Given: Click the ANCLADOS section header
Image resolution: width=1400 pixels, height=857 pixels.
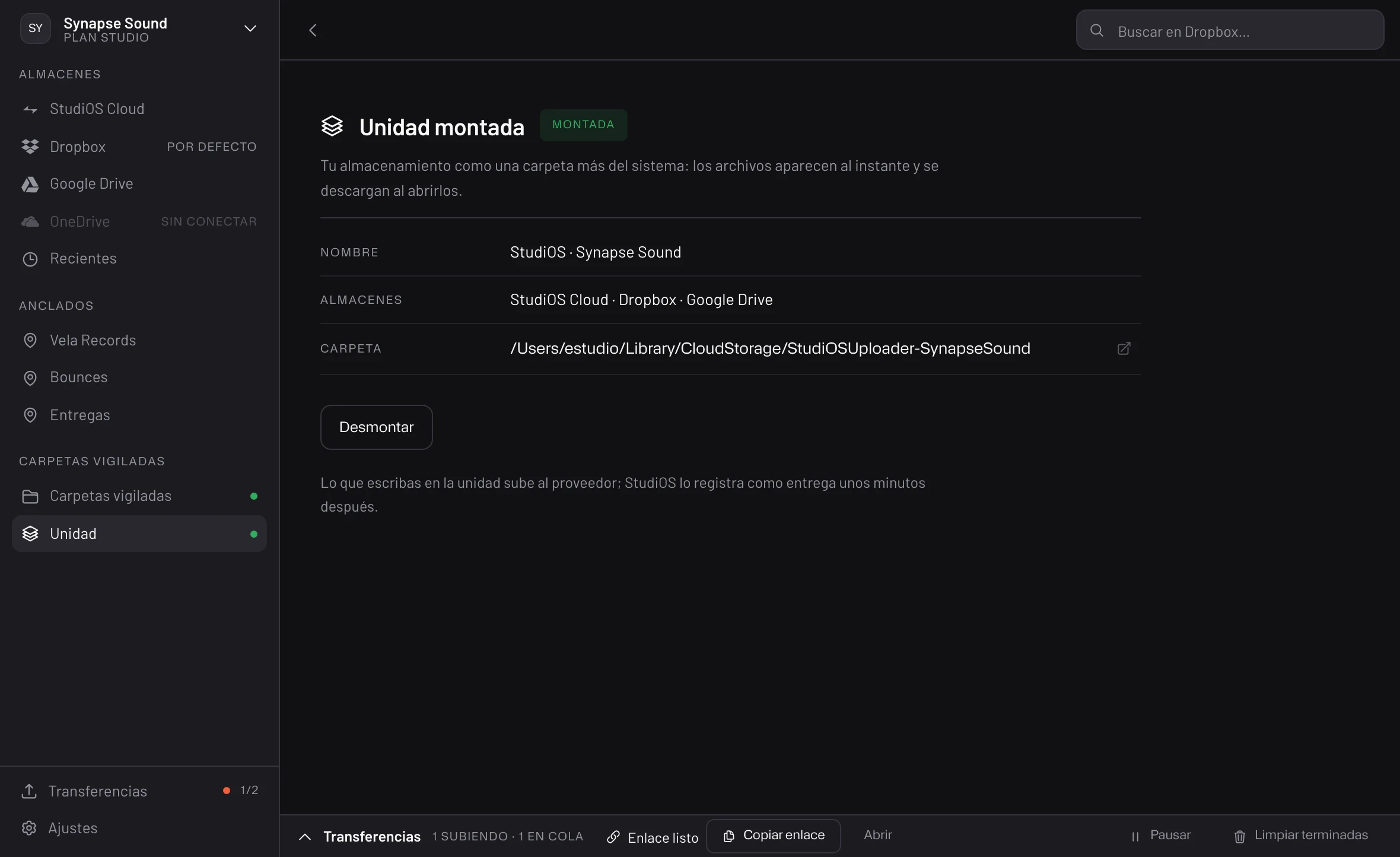Looking at the screenshot, I should [x=56, y=306].
